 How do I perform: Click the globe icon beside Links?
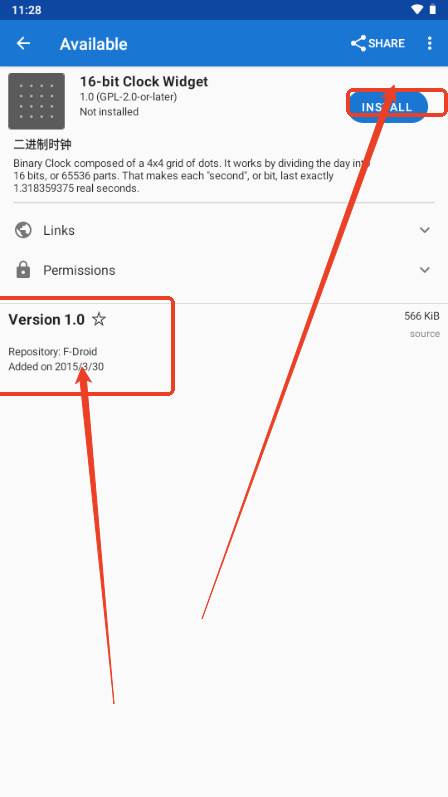tap(23, 230)
